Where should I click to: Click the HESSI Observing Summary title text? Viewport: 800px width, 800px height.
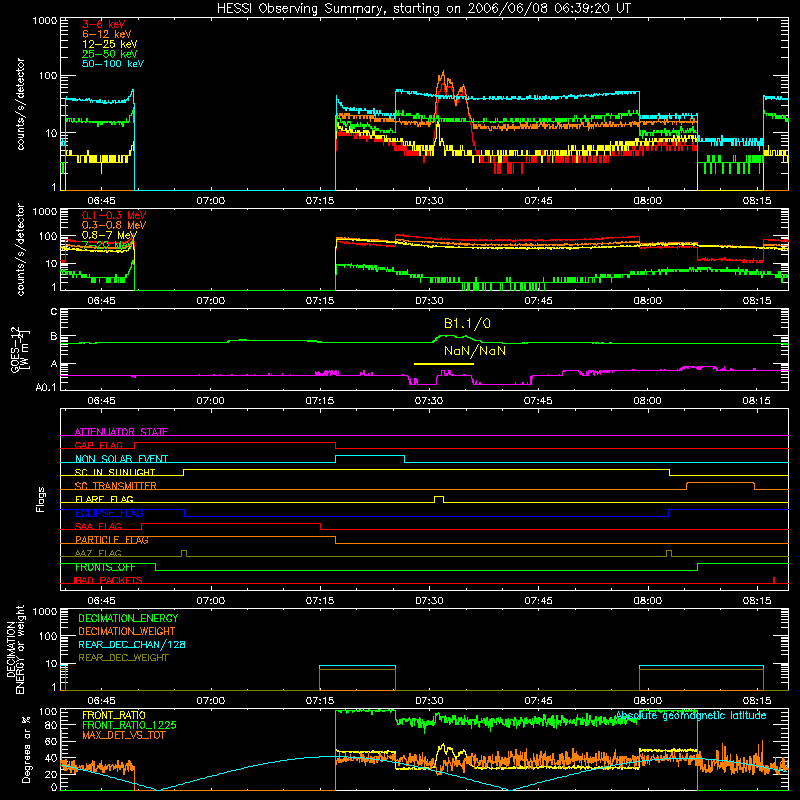coord(424,9)
